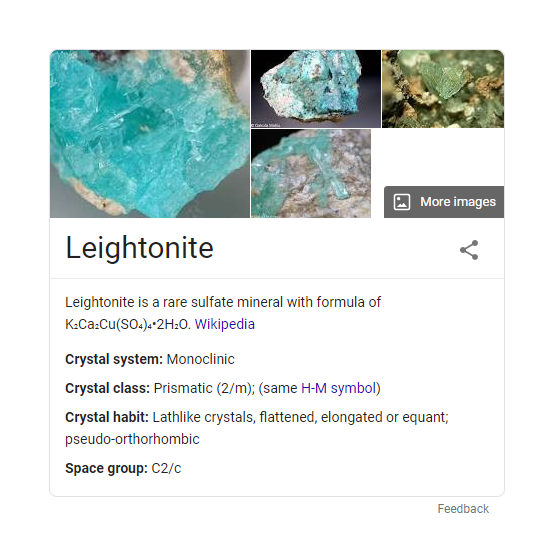
Task: Click the value Monoclinic
Action: (x=201, y=359)
